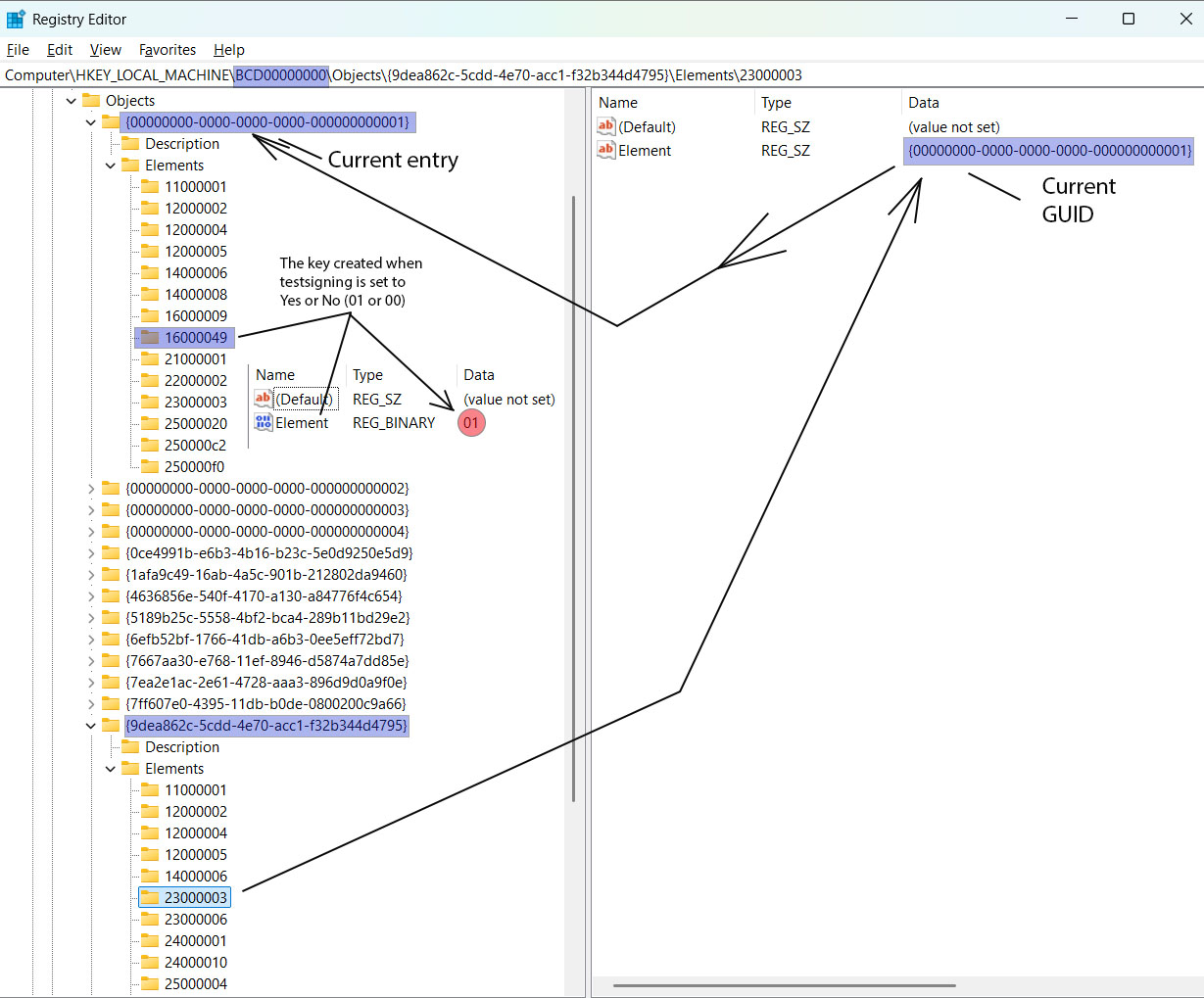Click the Registry Editor icon in the title bar

(17, 19)
